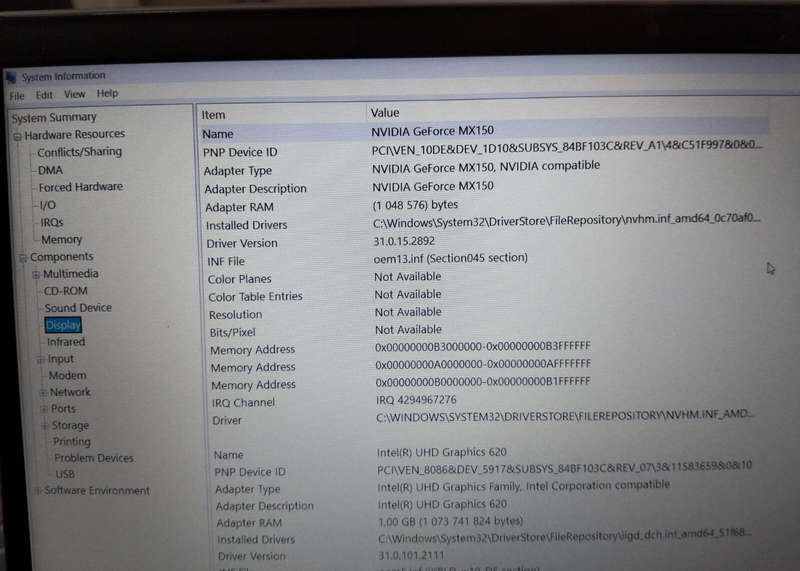Select 'oem13.inf (Section045 section)' value
Image resolution: width=800 pixels, height=571 pixels.
pyautogui.click(x=451, y=258)
